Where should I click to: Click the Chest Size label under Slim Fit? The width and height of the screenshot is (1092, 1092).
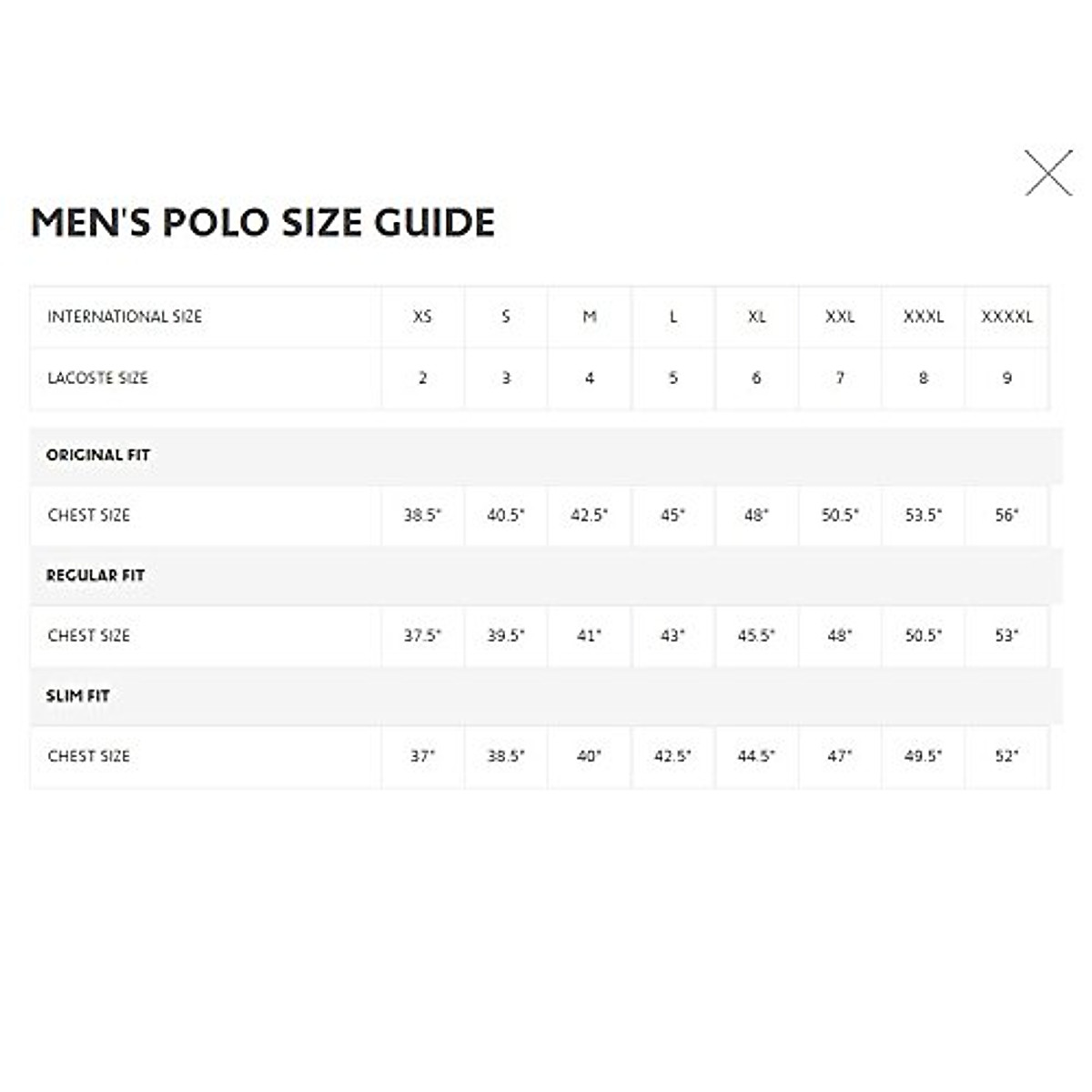coord(89,755)
